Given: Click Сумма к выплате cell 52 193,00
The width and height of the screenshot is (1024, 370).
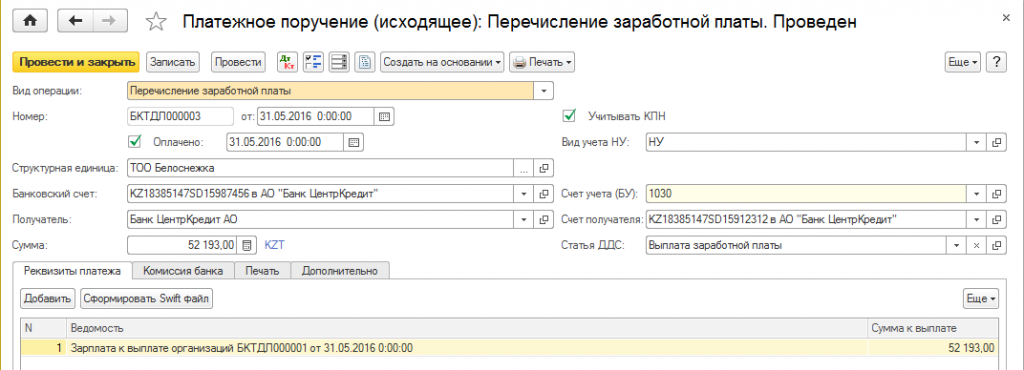Looking at the screenshot, I should click(x=933, y=348).
